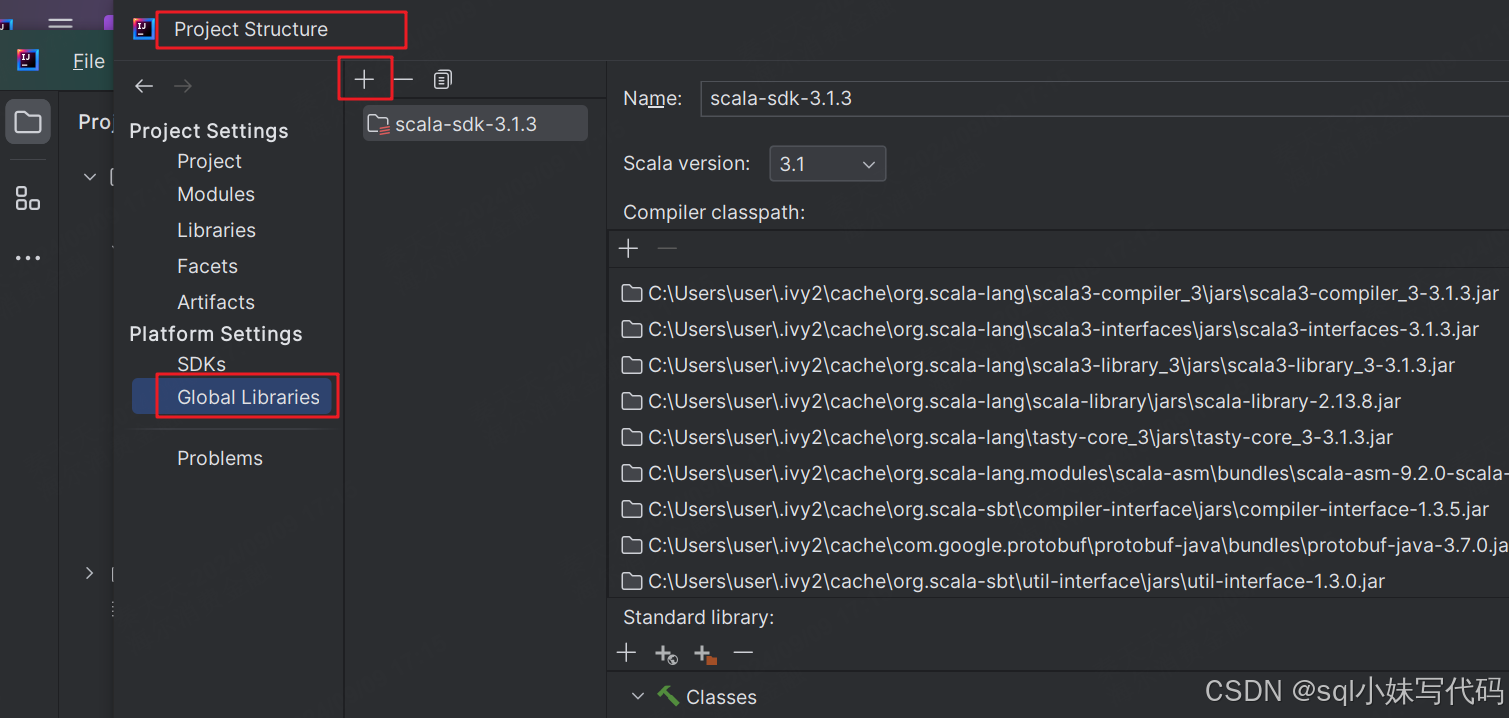
Task: Remove selected compiler classpath entry with minus icon
Action: [x=667, y=248]
